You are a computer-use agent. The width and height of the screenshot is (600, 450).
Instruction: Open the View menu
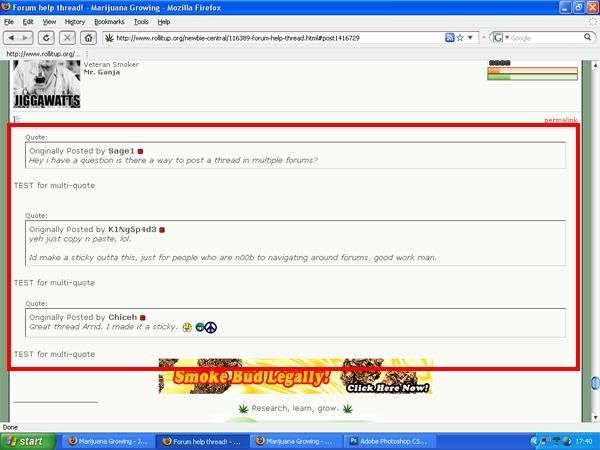pos(49,22)
